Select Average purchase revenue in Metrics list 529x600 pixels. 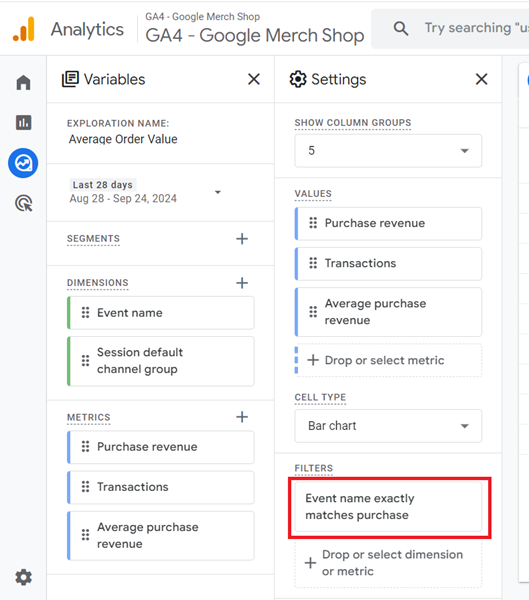(x=161, y=535)
